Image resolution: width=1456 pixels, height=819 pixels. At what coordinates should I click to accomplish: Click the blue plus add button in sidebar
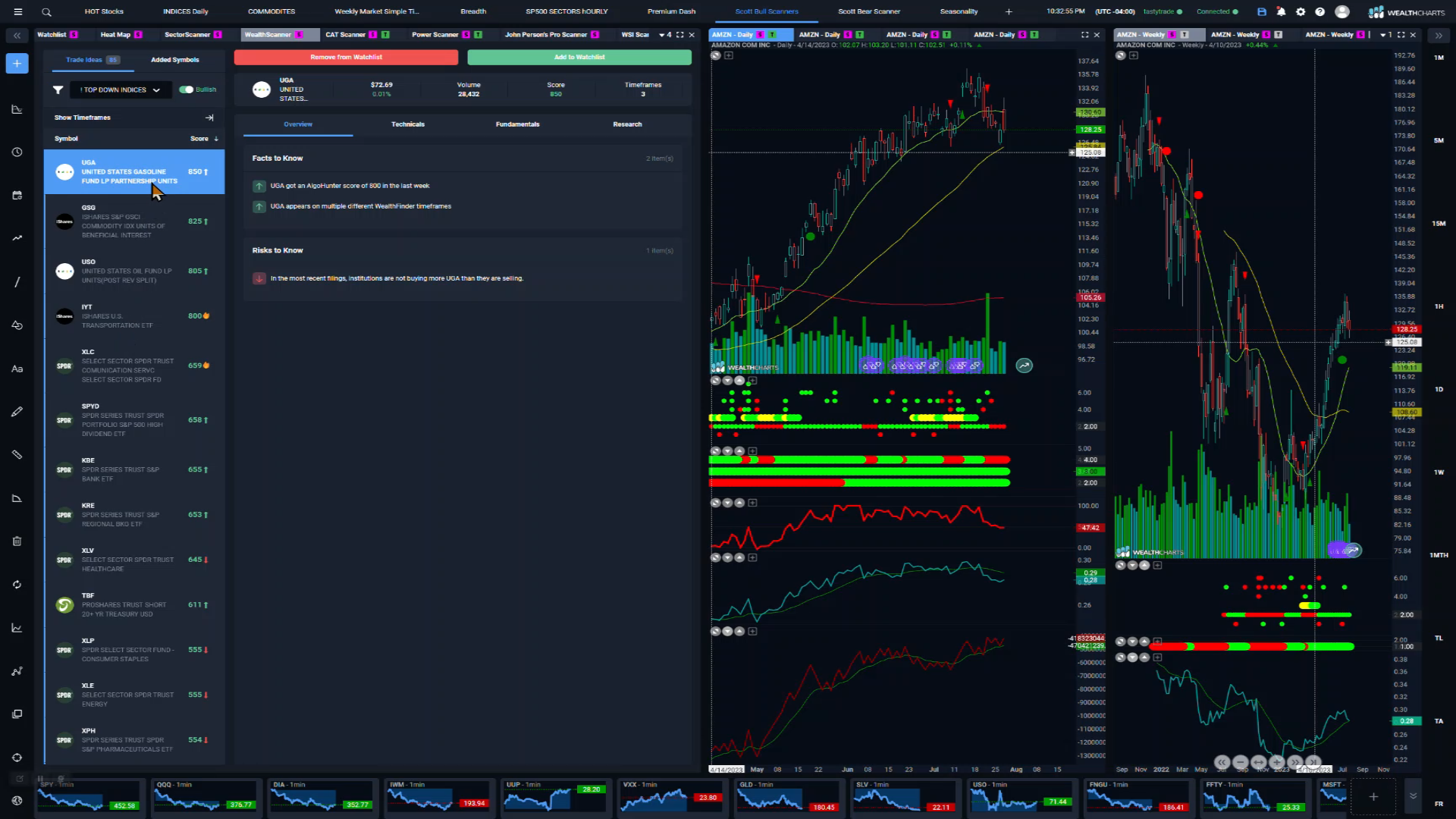pos(17,64)
